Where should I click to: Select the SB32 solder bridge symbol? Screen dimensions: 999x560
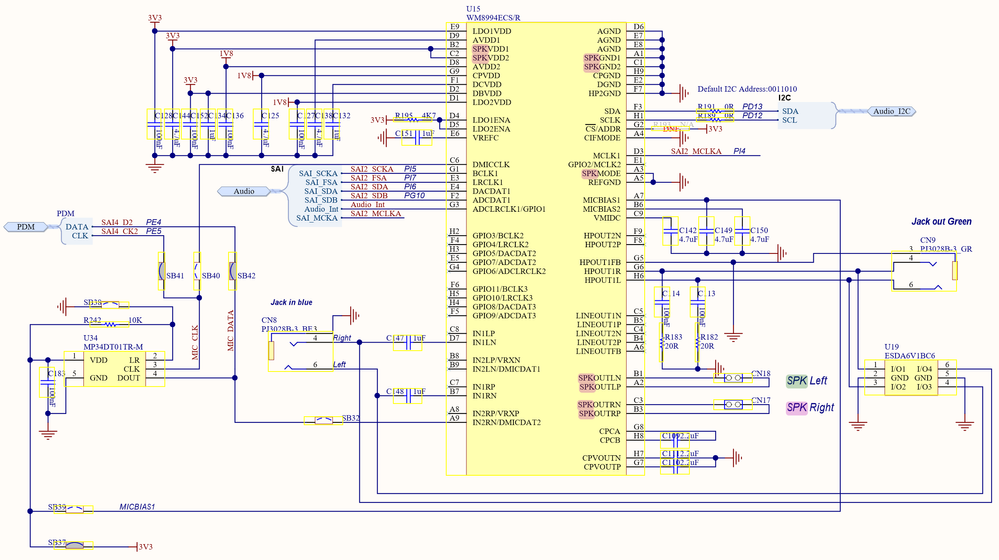pos(324,420)
